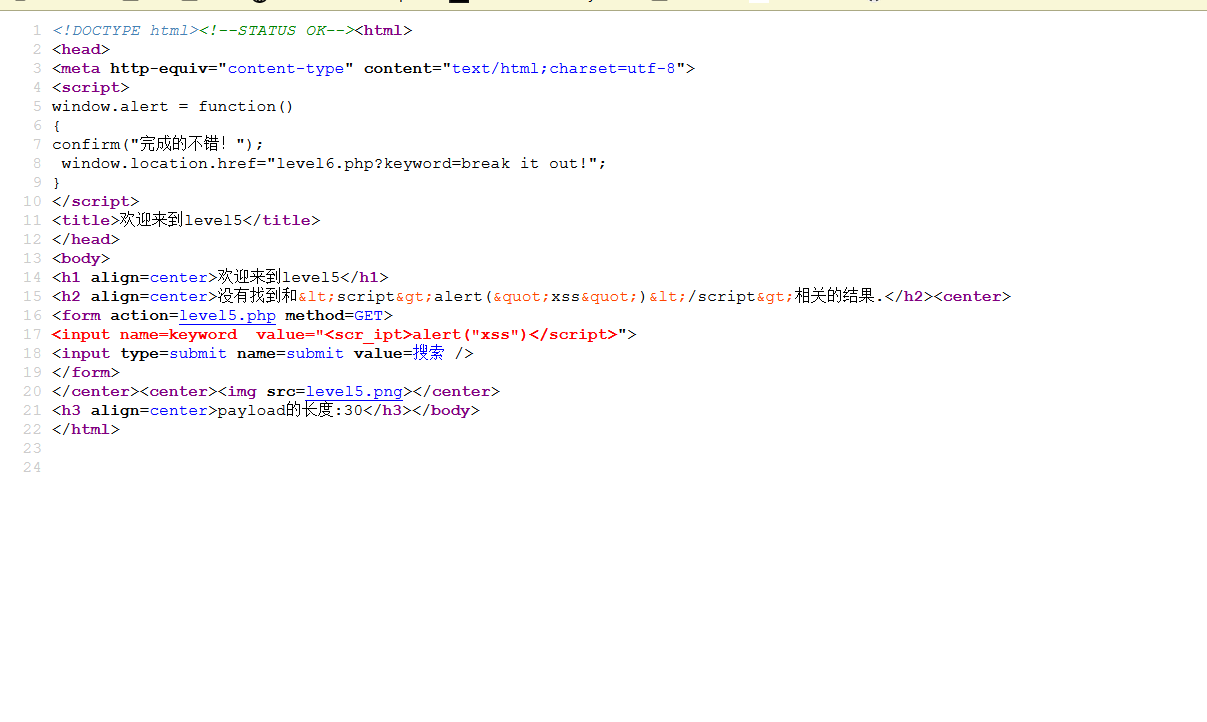This screenshot has width=1207, height=722.
Task: Open the level5.png image source link
Action: [354, 391]
